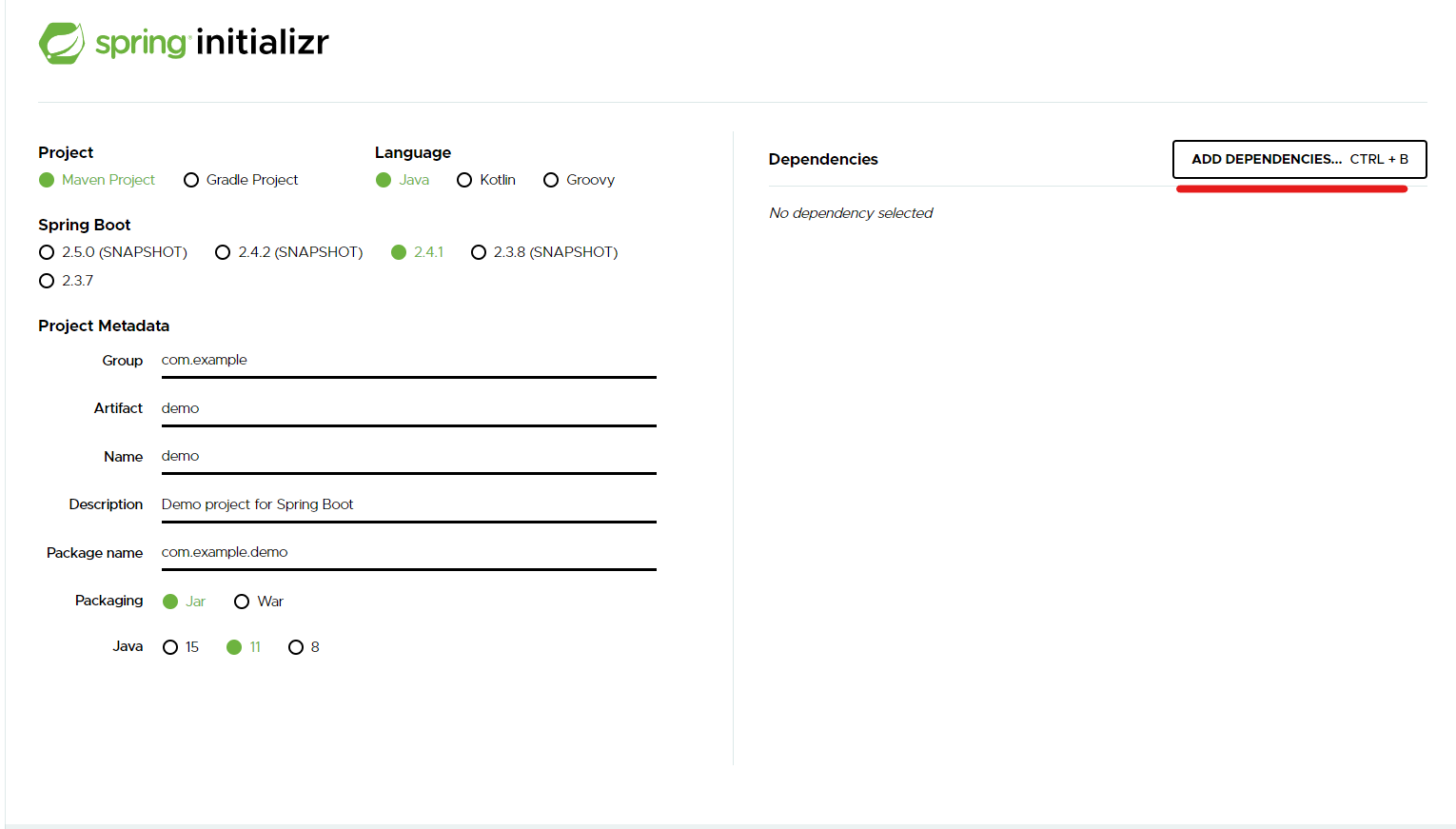Edit the Description field text
The image size is (1456, 829).
click(x=409, y=505)
